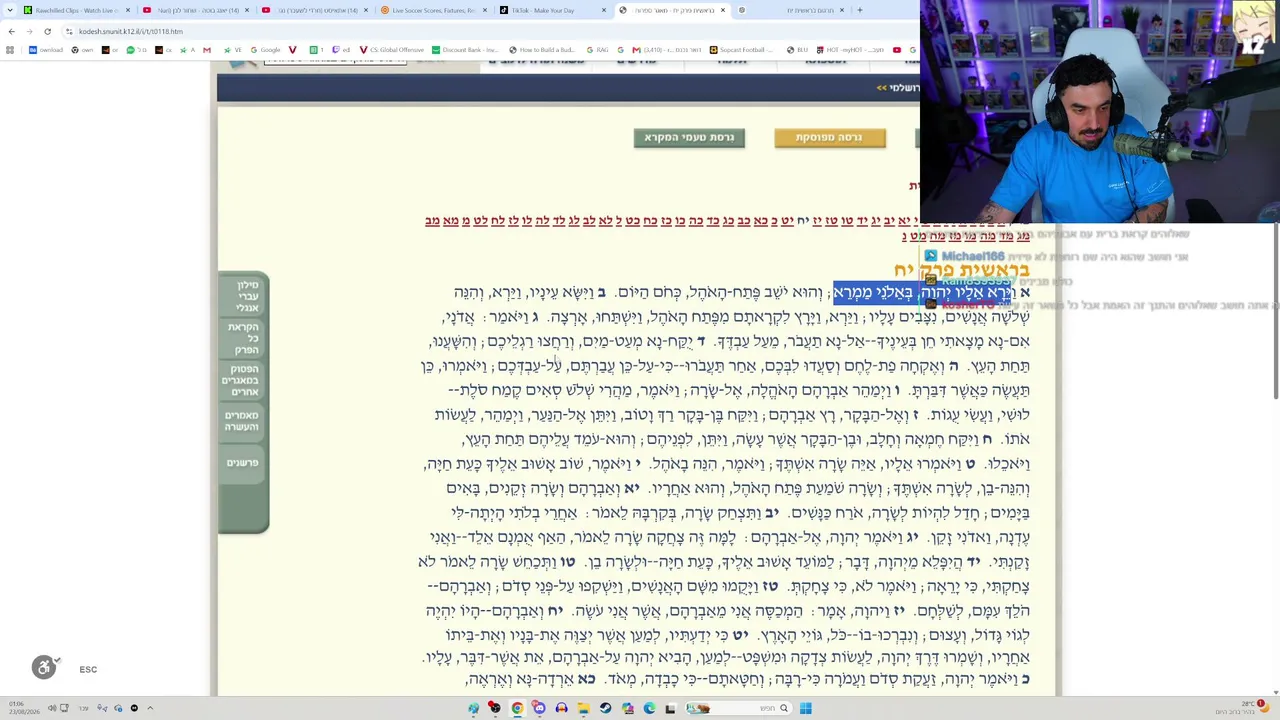Screen dimensions: 1280x720
Task: Open the CS: Global Offensive bookmark
Action: pos(391,50)
